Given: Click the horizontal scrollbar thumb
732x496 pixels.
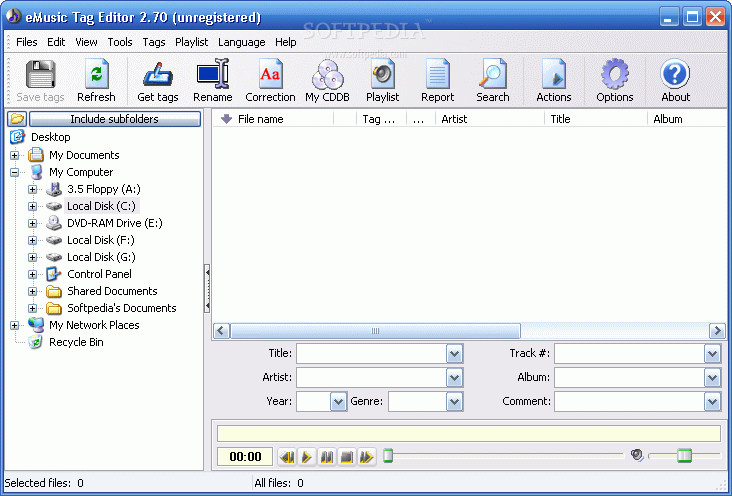Looking at the screenshot, I should coord(375,331).
